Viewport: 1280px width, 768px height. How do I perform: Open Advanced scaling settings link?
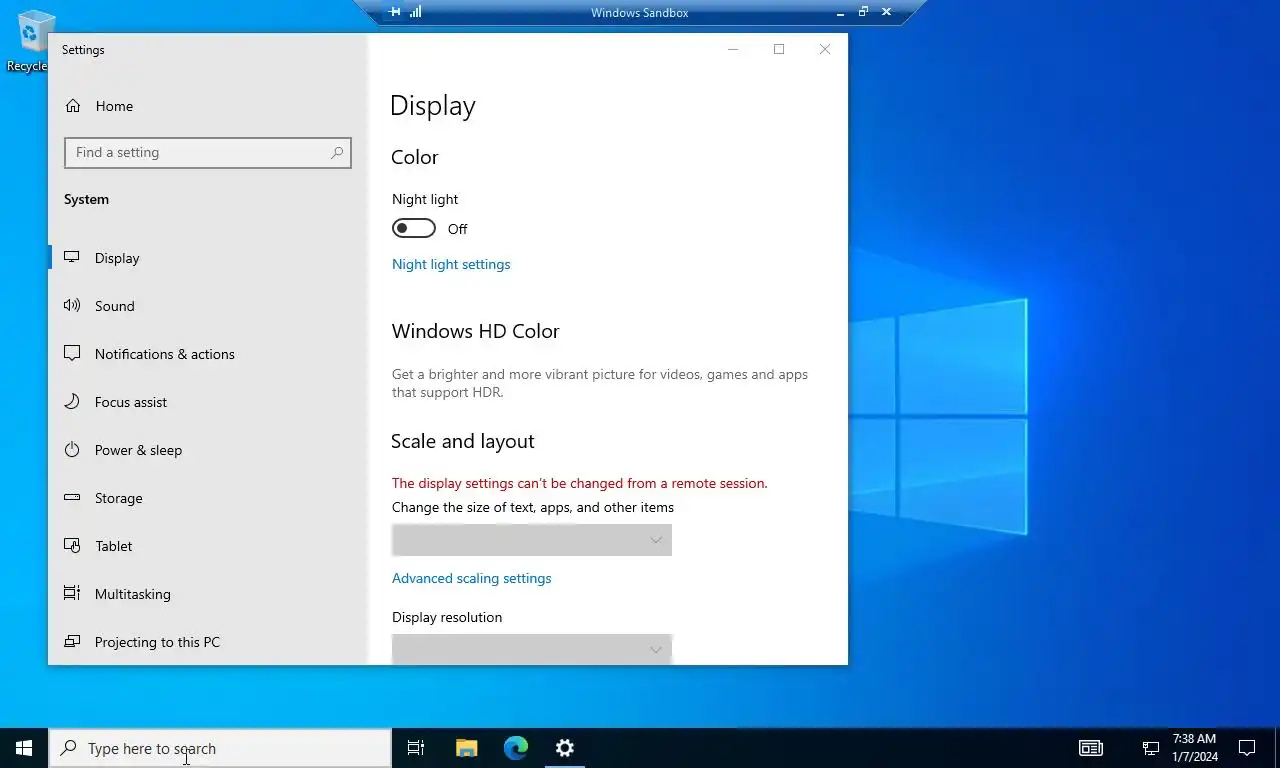472,578
